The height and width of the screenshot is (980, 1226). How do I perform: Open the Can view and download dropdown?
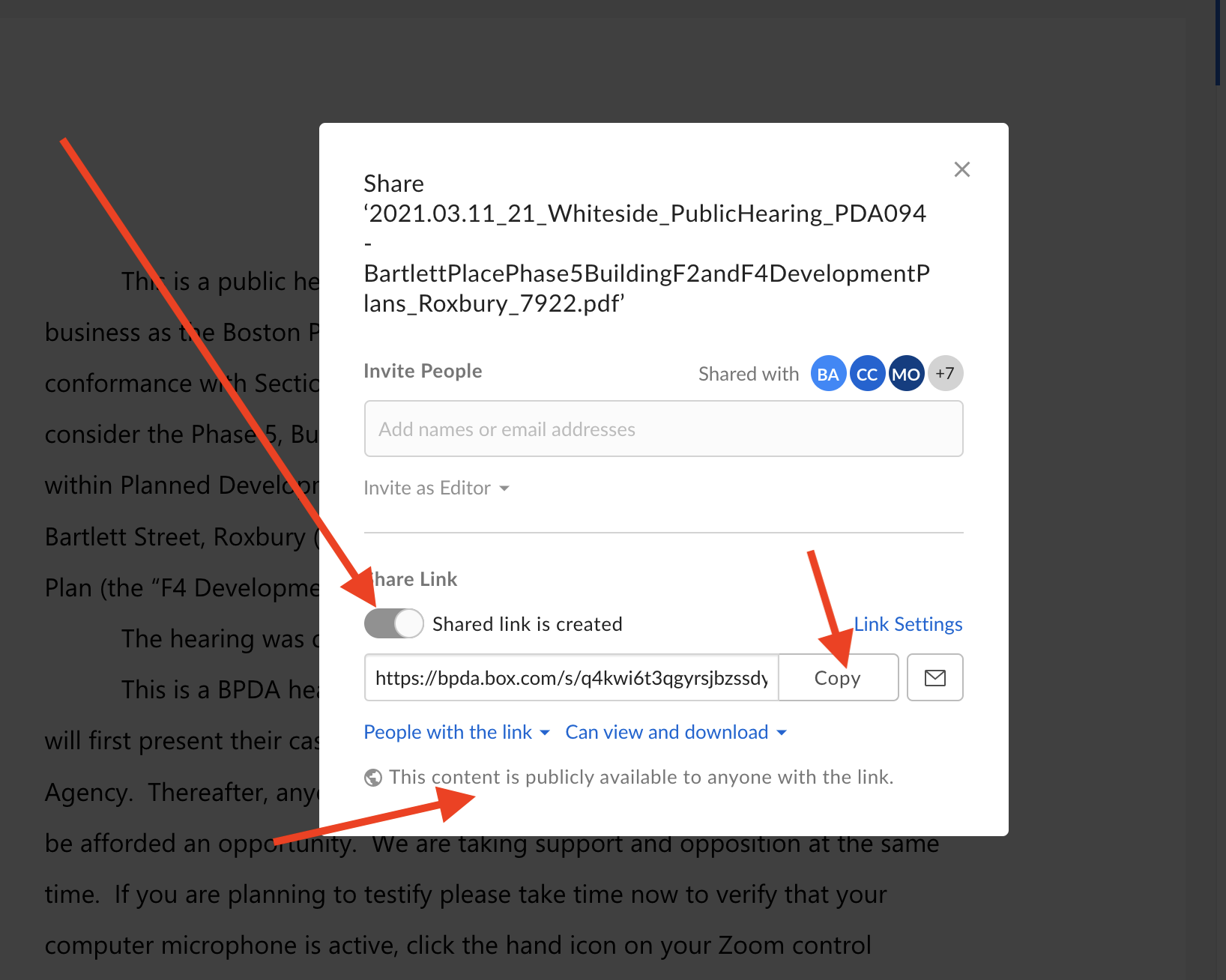(x=676, y=732)
